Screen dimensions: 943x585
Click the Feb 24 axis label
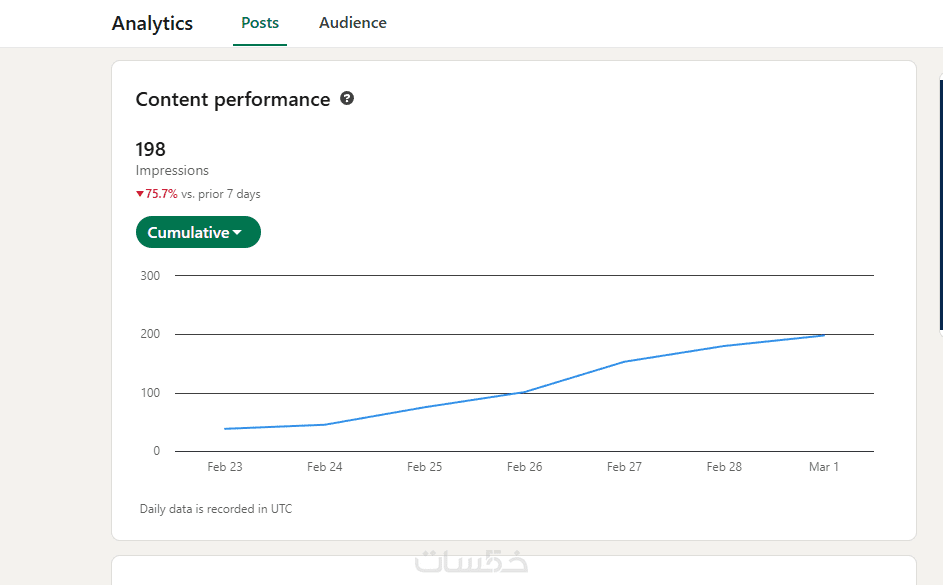point(325,467)
